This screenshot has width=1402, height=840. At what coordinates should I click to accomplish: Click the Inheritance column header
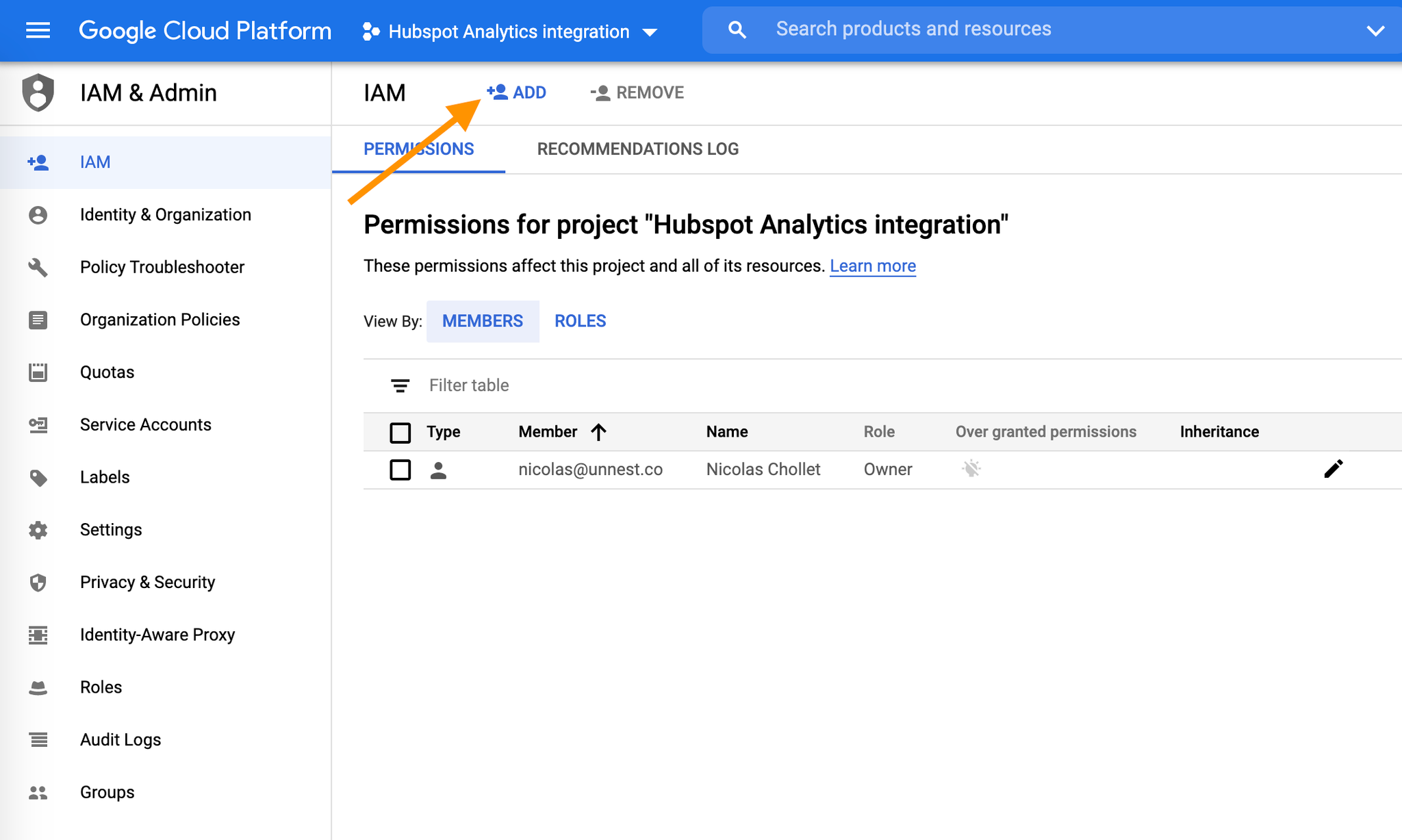click(x=1219, y=432)
